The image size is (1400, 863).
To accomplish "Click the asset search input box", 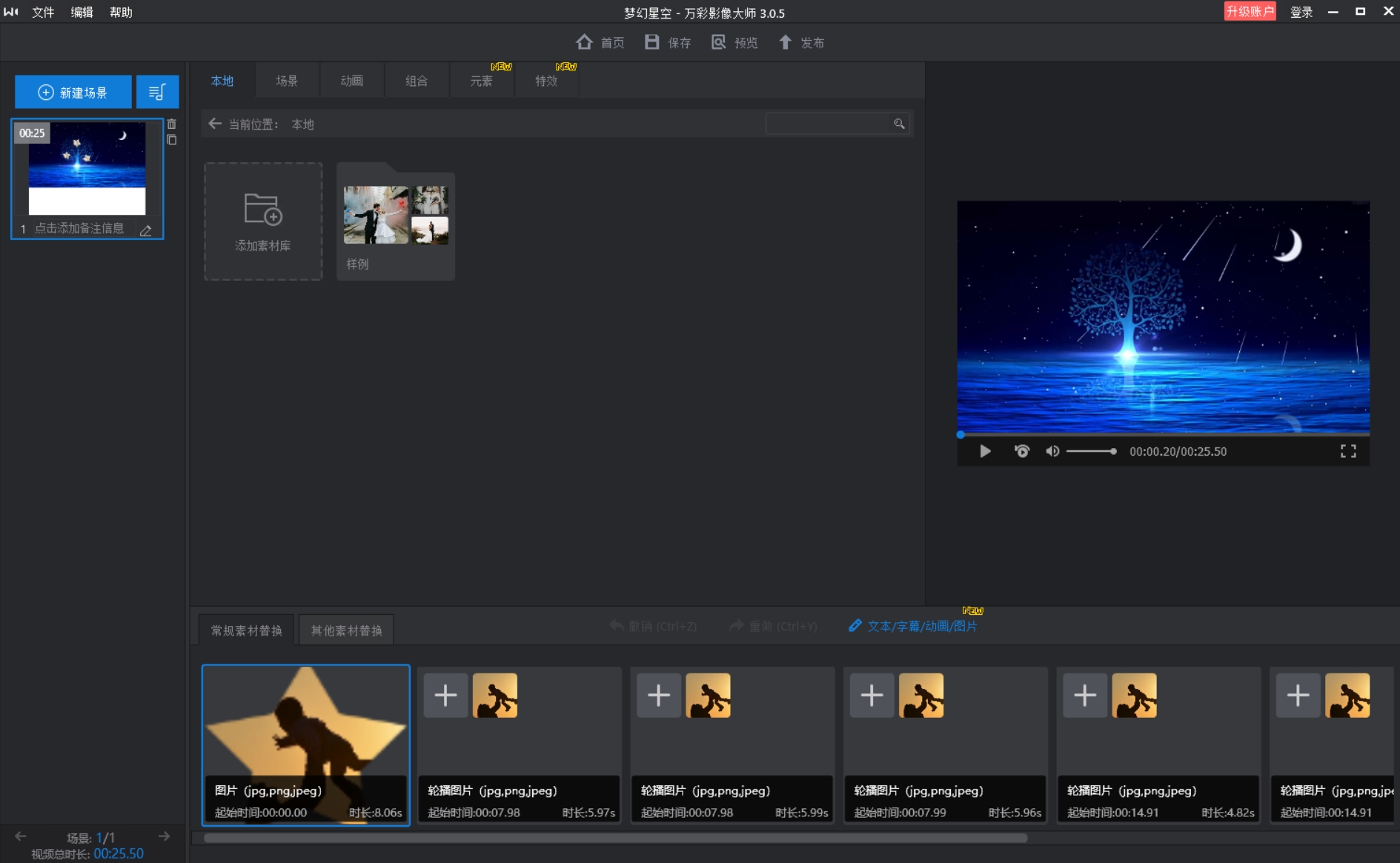I will 829,124.
